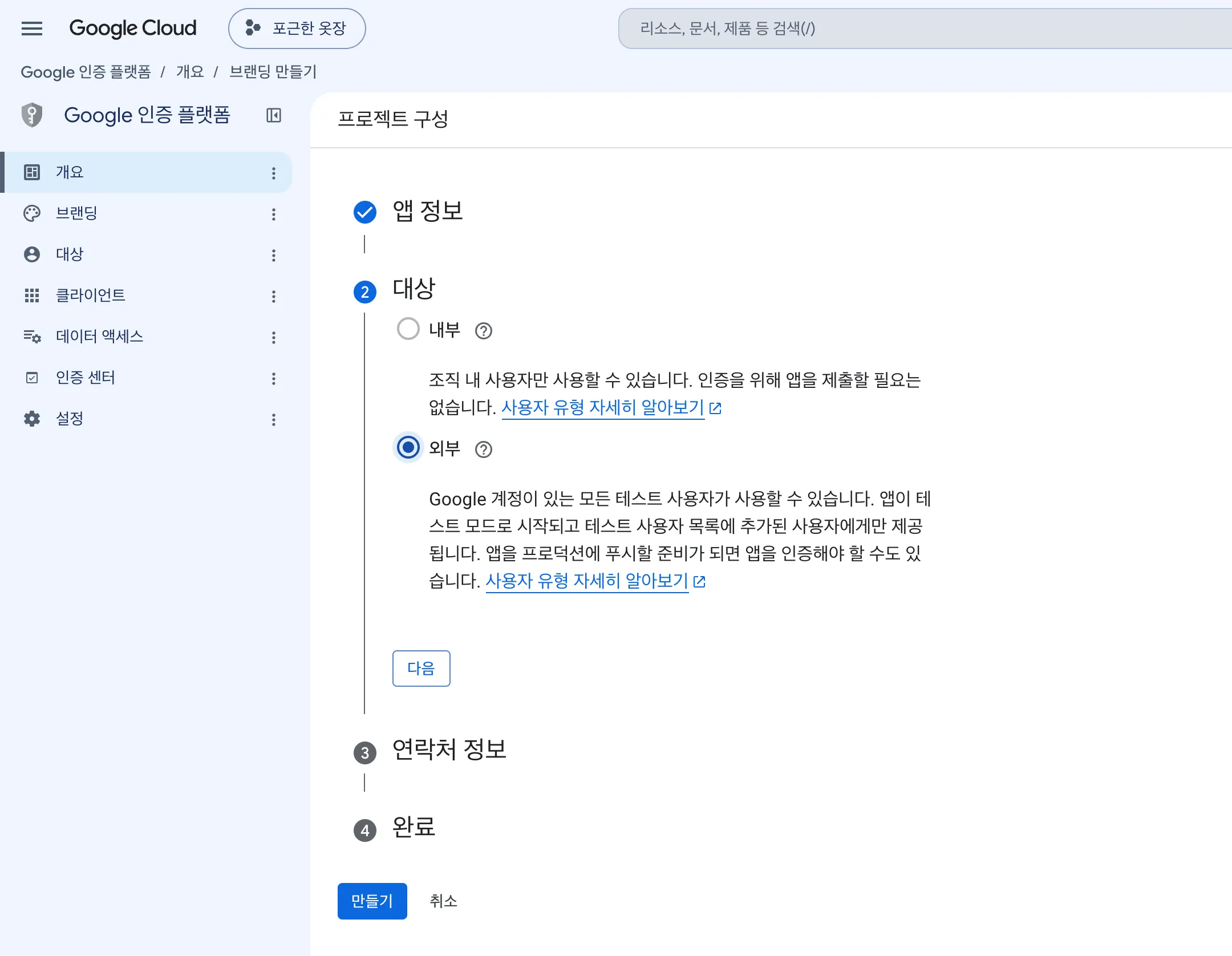Click the shield key platform icon
This screenshot has height=956, width=1232.
pos(32,115)
